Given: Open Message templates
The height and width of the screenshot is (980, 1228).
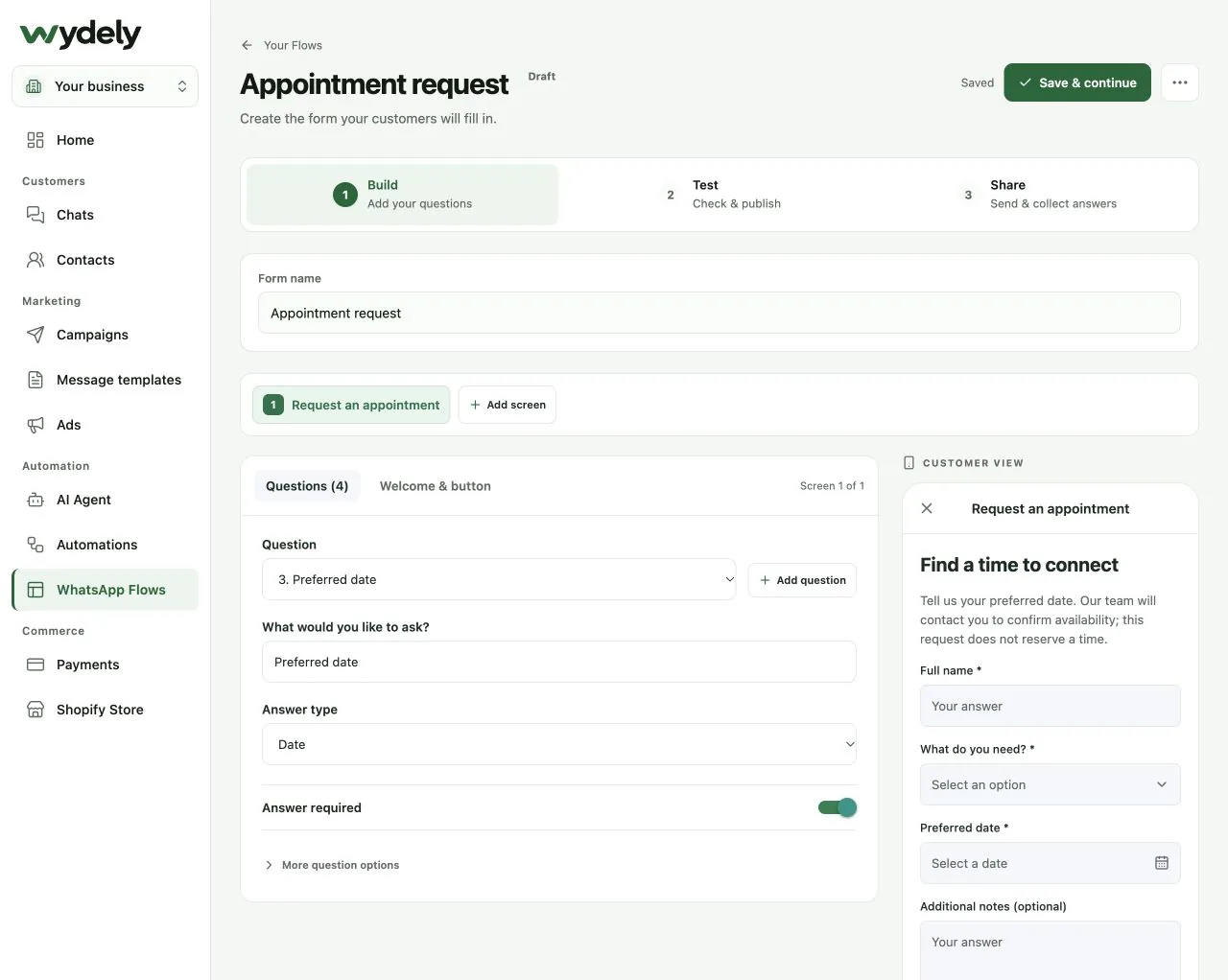Looking at the screenshot, I should pos(106,380).
